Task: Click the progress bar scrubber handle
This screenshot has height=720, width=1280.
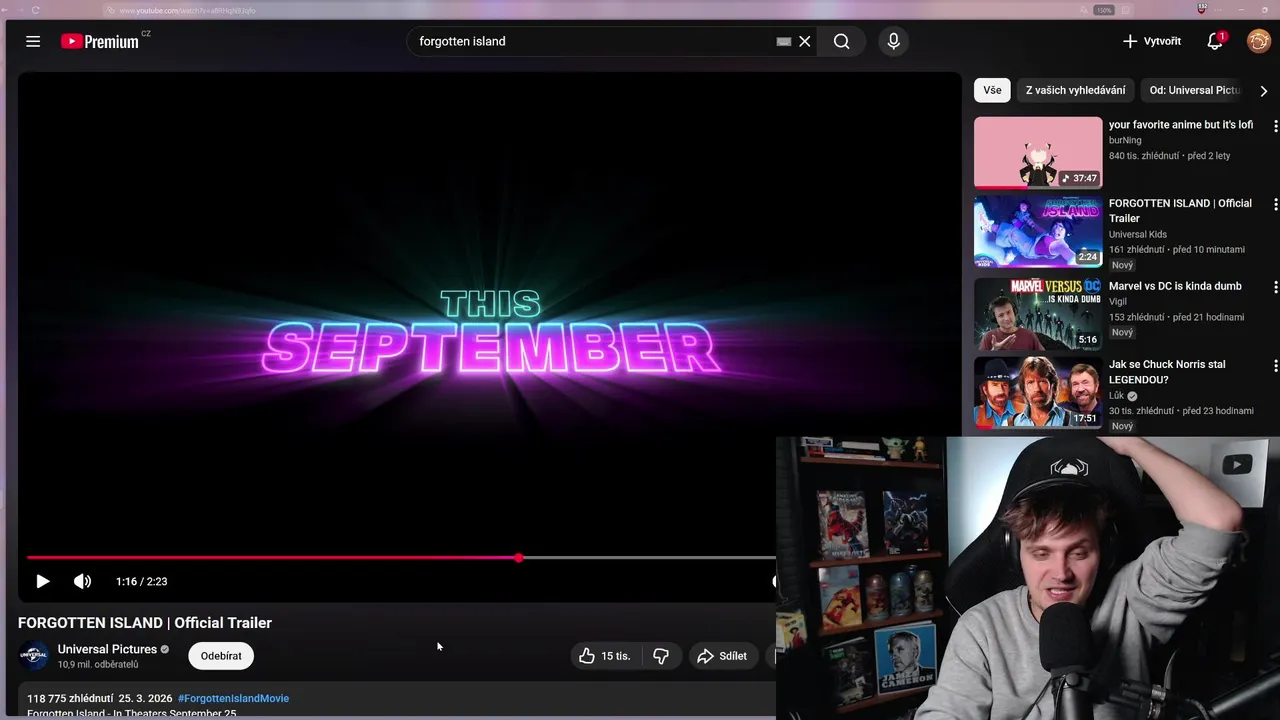Action: (519, 557)
